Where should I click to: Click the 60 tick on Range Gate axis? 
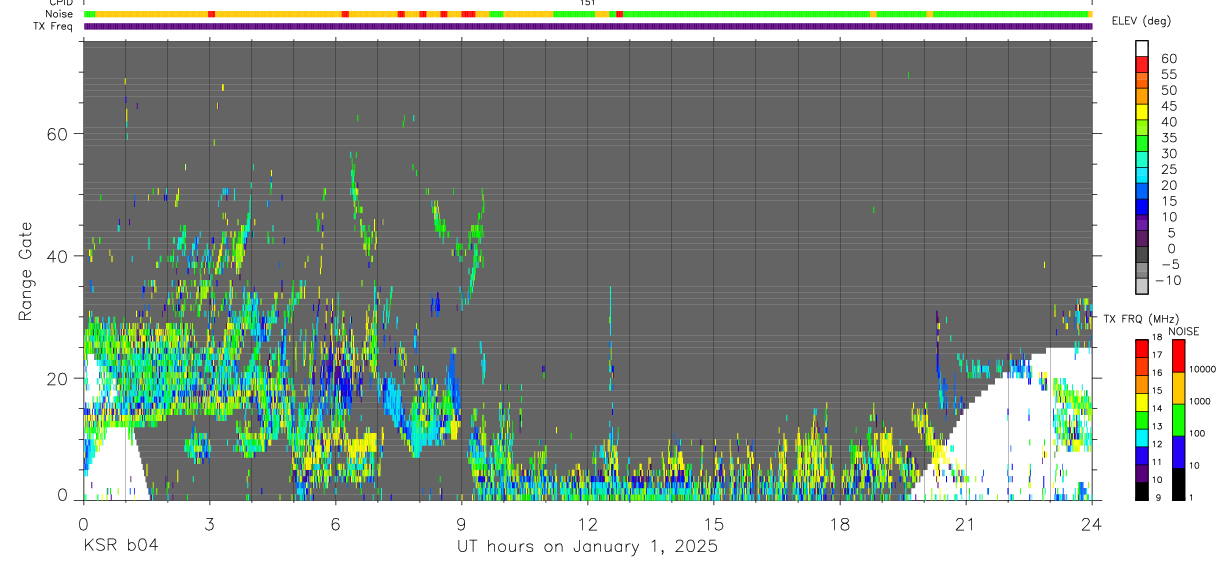pos(57,134)
